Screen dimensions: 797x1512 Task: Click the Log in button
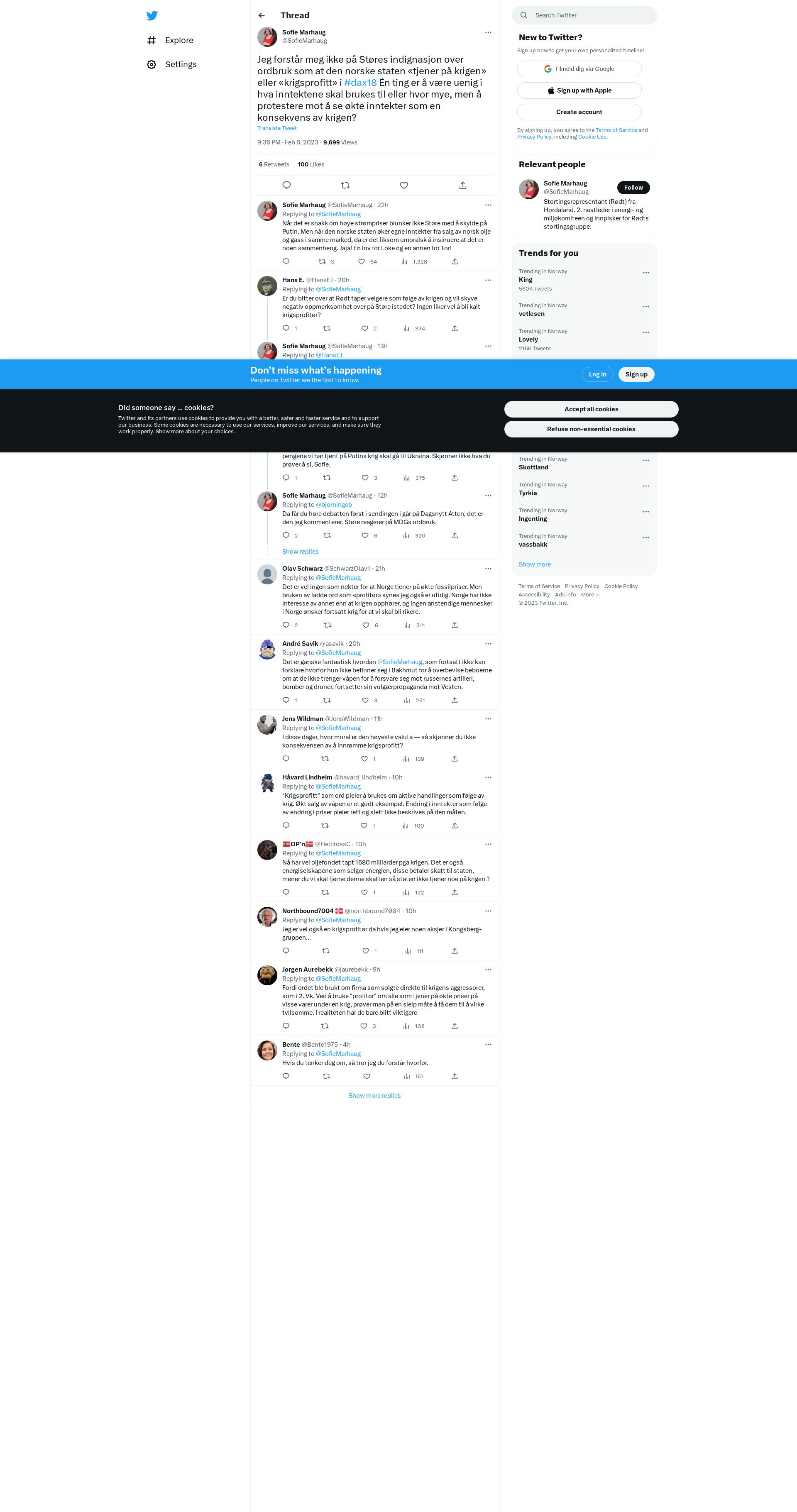[x=597, y=374]
